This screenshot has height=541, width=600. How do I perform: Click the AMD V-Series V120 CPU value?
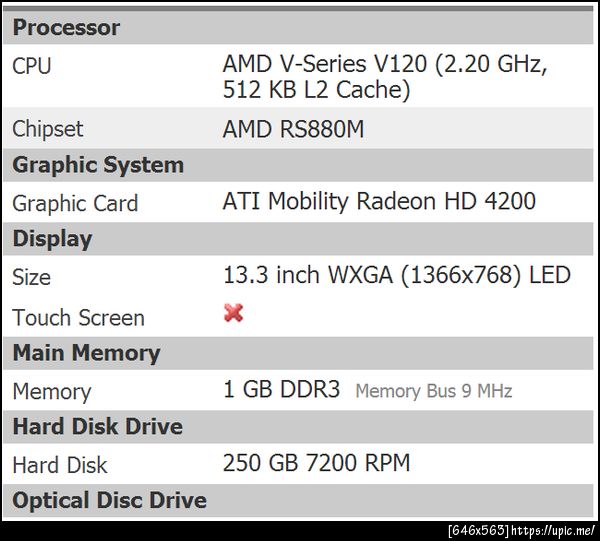pyautogui.click(x=384, y=76)
